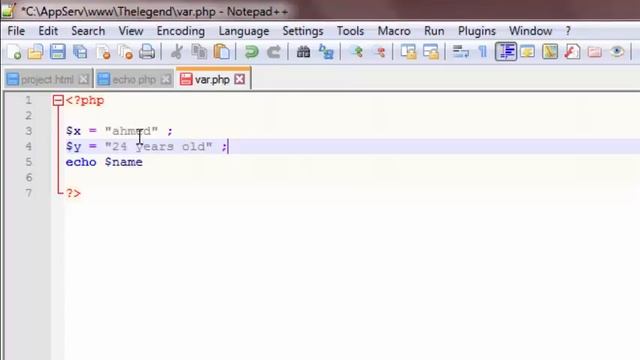Open the Macro menu

394,31
